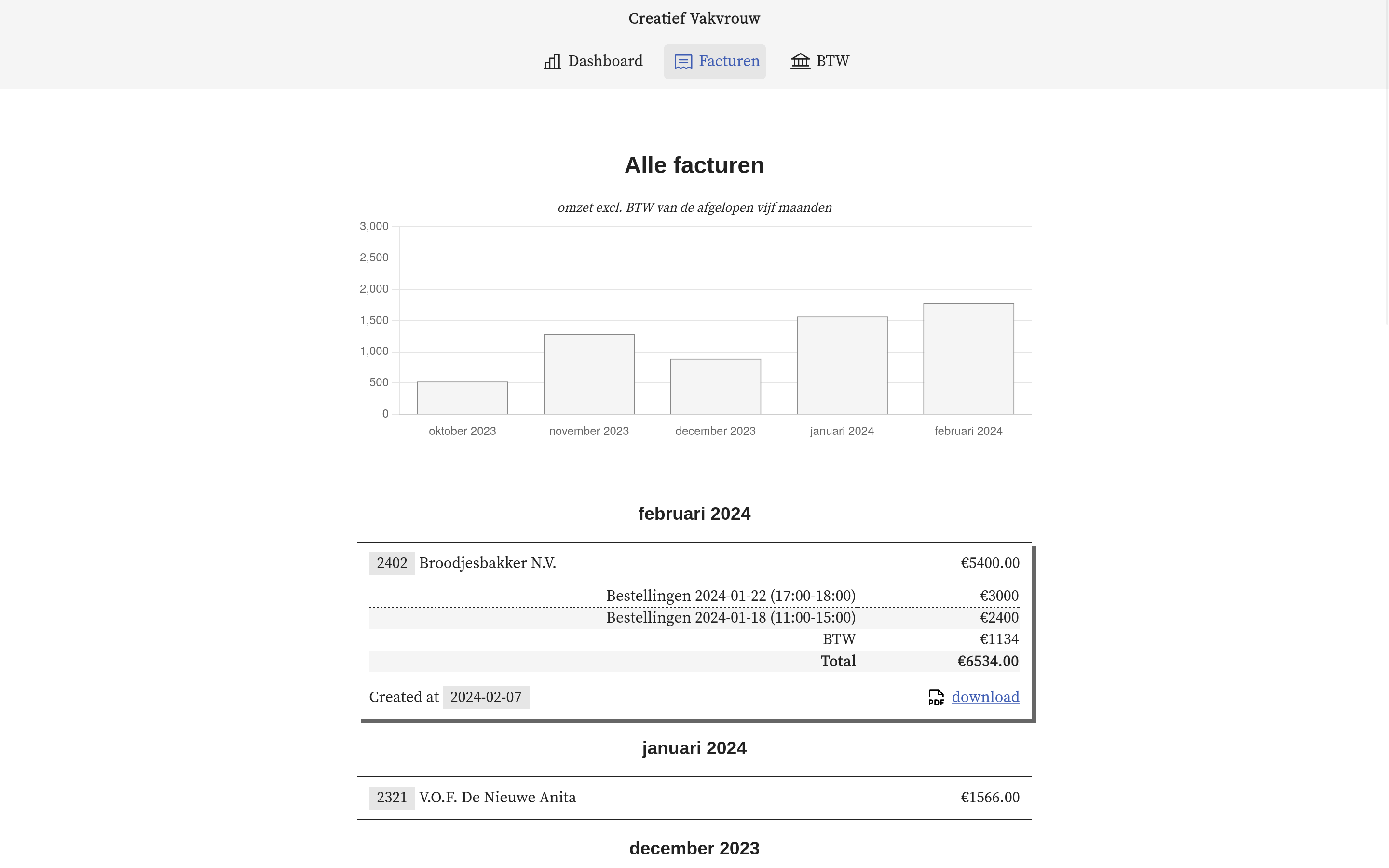Open the Dashboard tab
Image resolution: width=1389 pixels, height=868 pixels.
[594, 61]
